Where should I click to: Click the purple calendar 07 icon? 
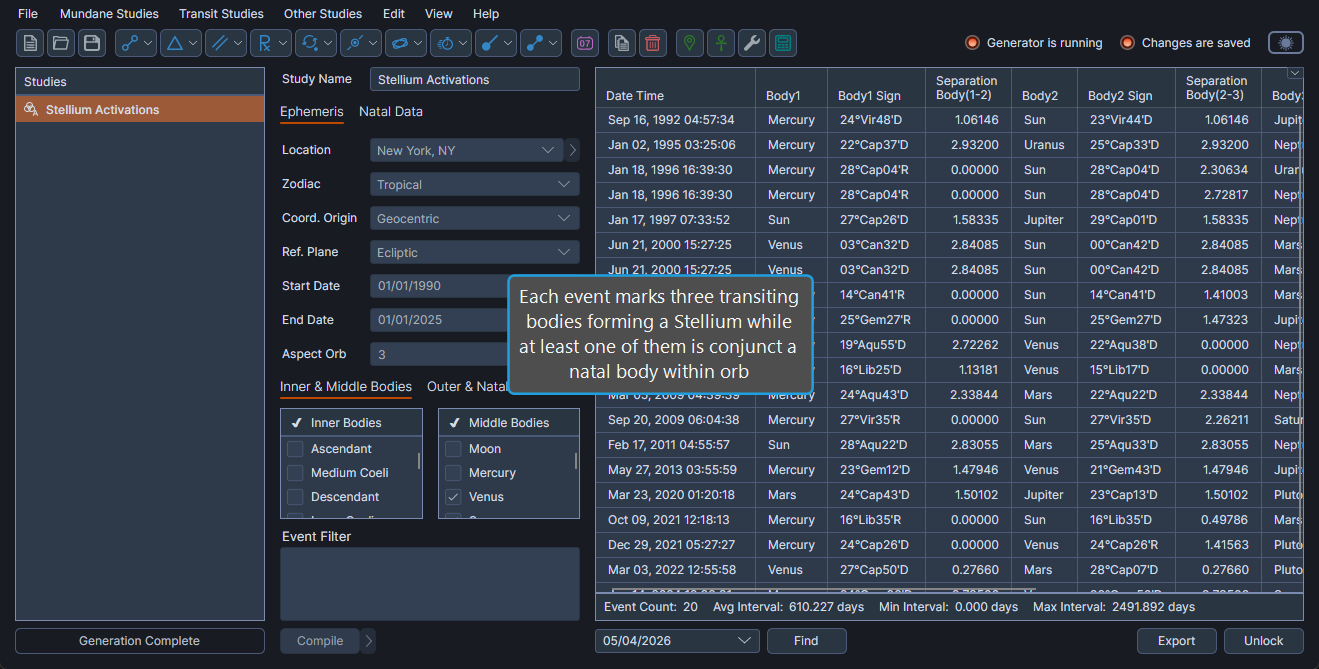(585, 43)
